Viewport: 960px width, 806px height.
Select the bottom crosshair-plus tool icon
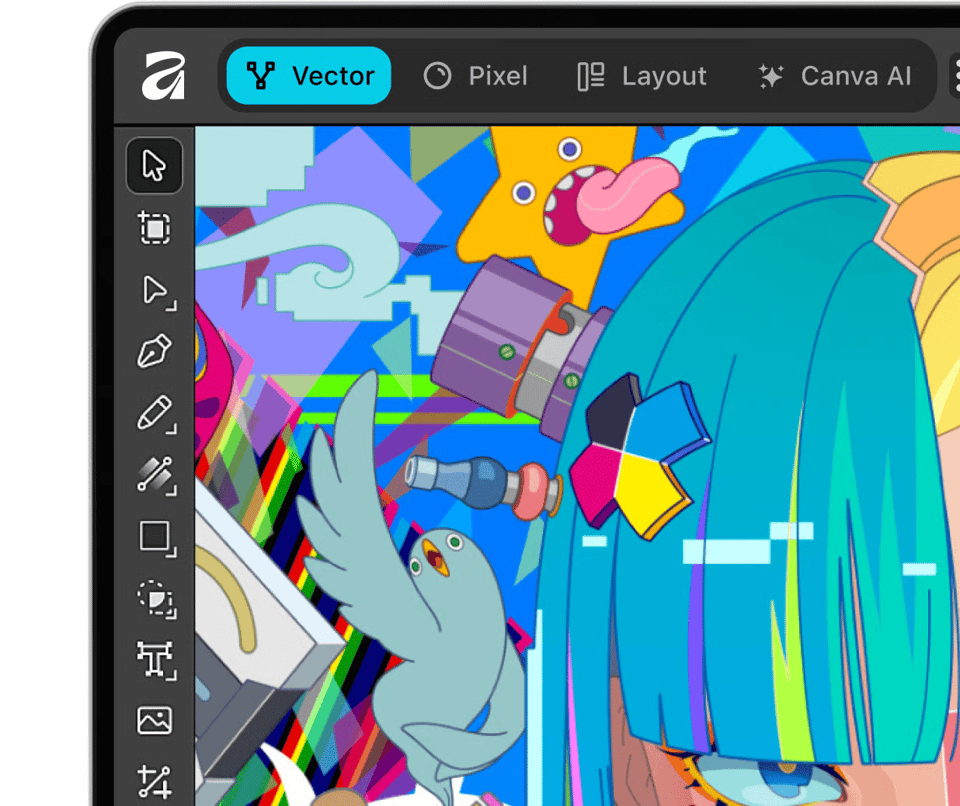coord(154,781)
